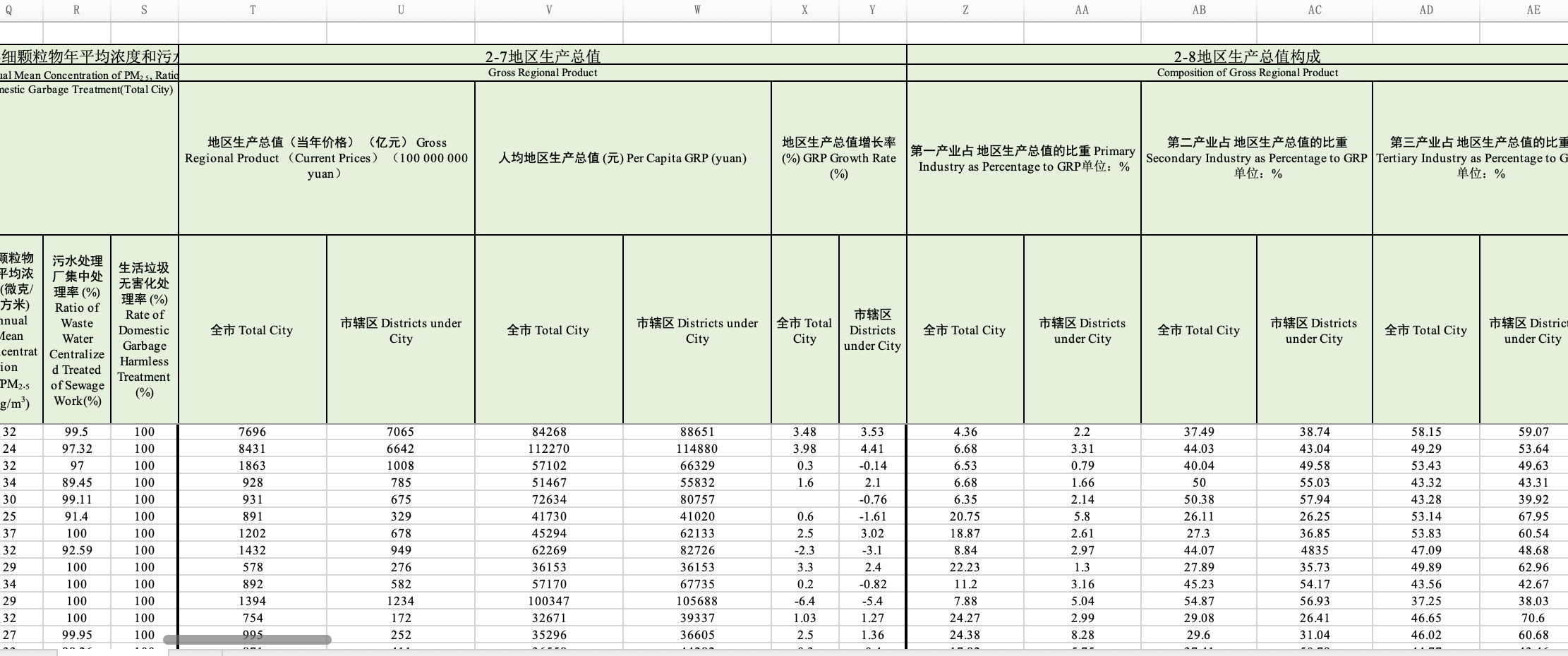Viewport: 1568px width, 656px height.
Task: Click the cell with value 20.75
Action: [965, 516]
